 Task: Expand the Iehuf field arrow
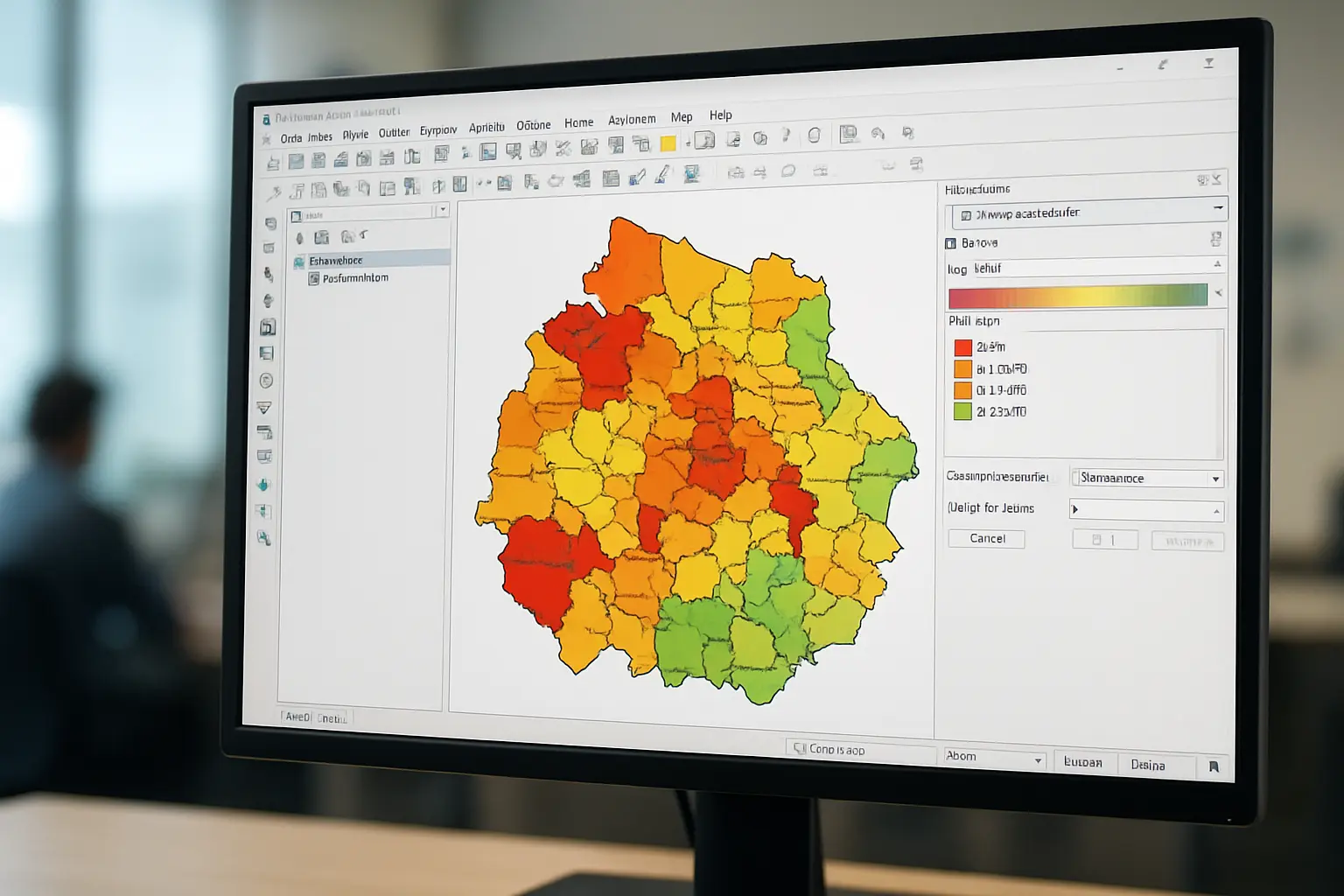point(1217,264)
